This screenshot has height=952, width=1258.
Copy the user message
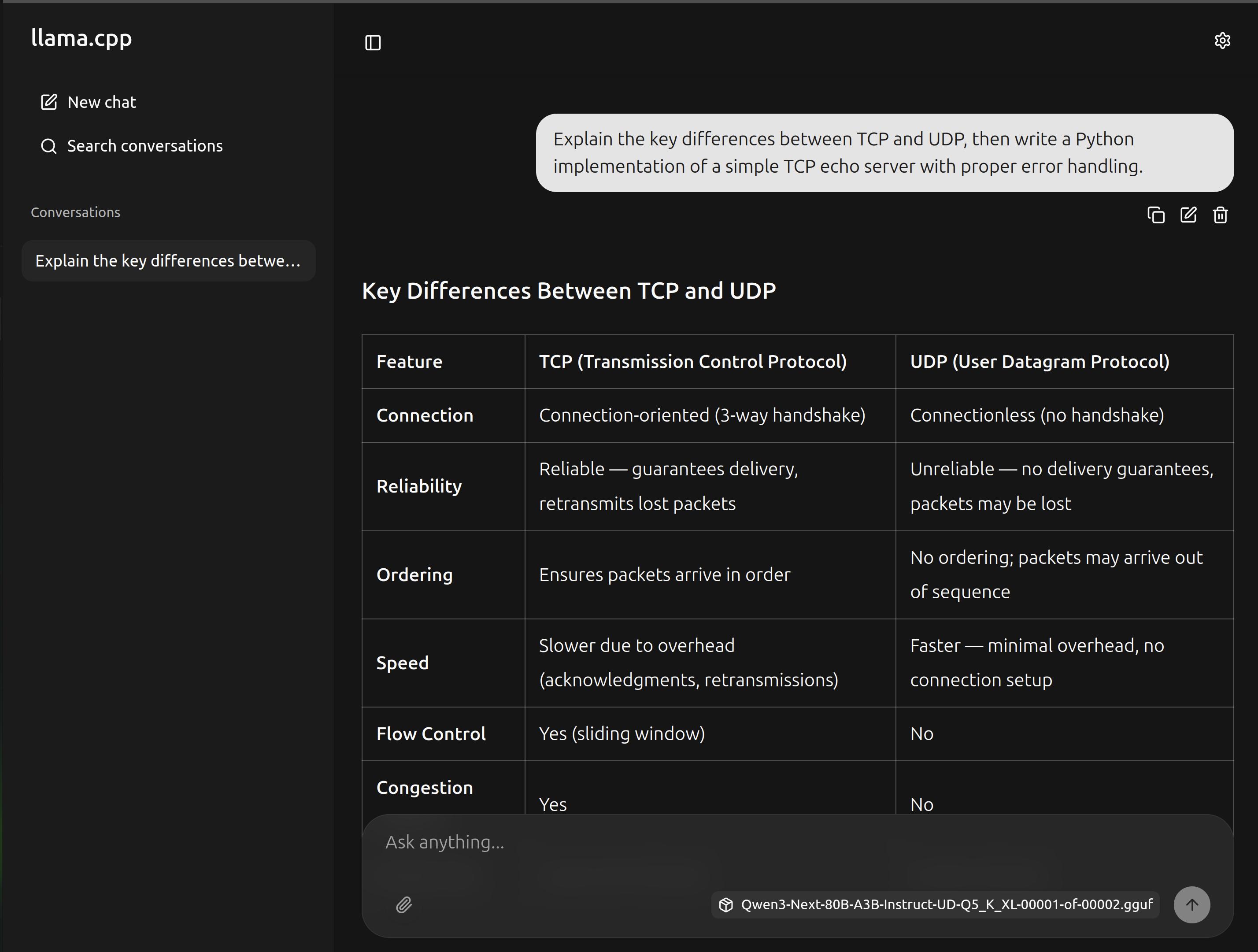coord(1156,215)
